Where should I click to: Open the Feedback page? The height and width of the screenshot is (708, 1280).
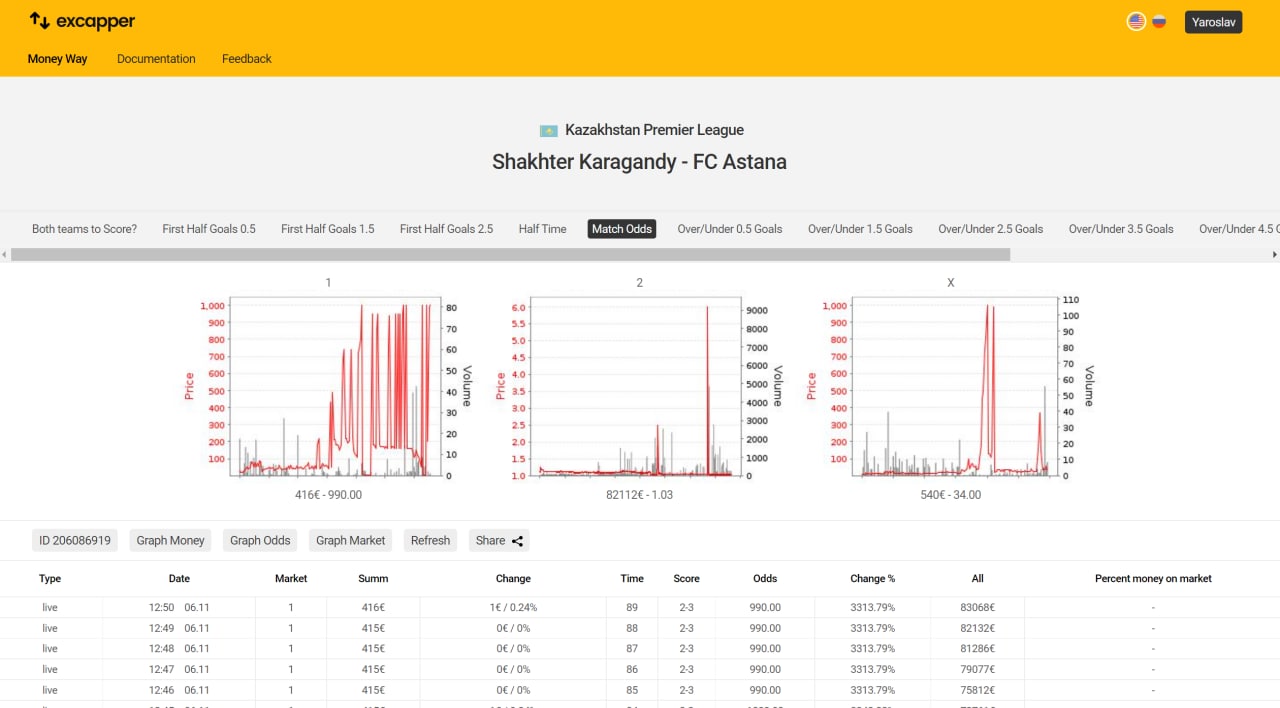(247, 59)
